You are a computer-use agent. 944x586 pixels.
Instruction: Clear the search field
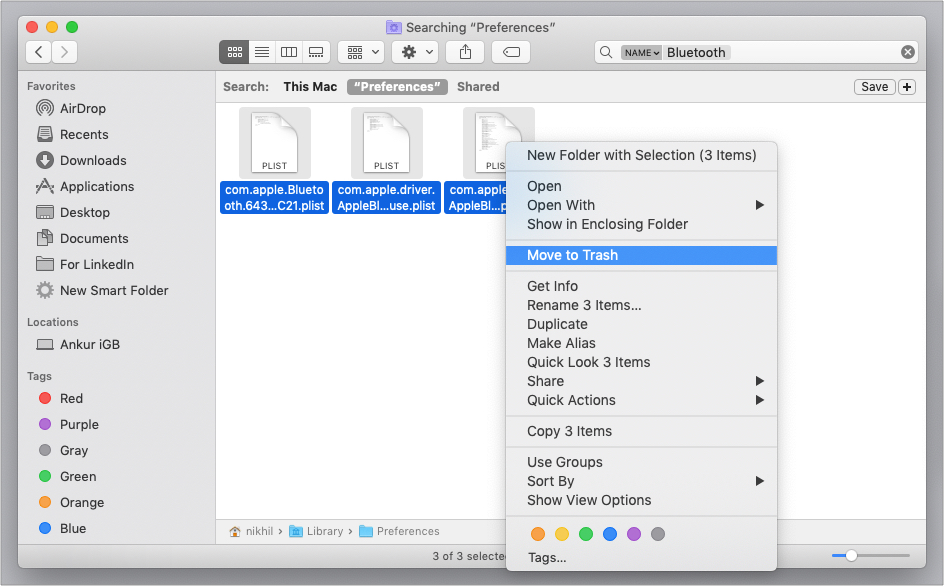(908, 52)
